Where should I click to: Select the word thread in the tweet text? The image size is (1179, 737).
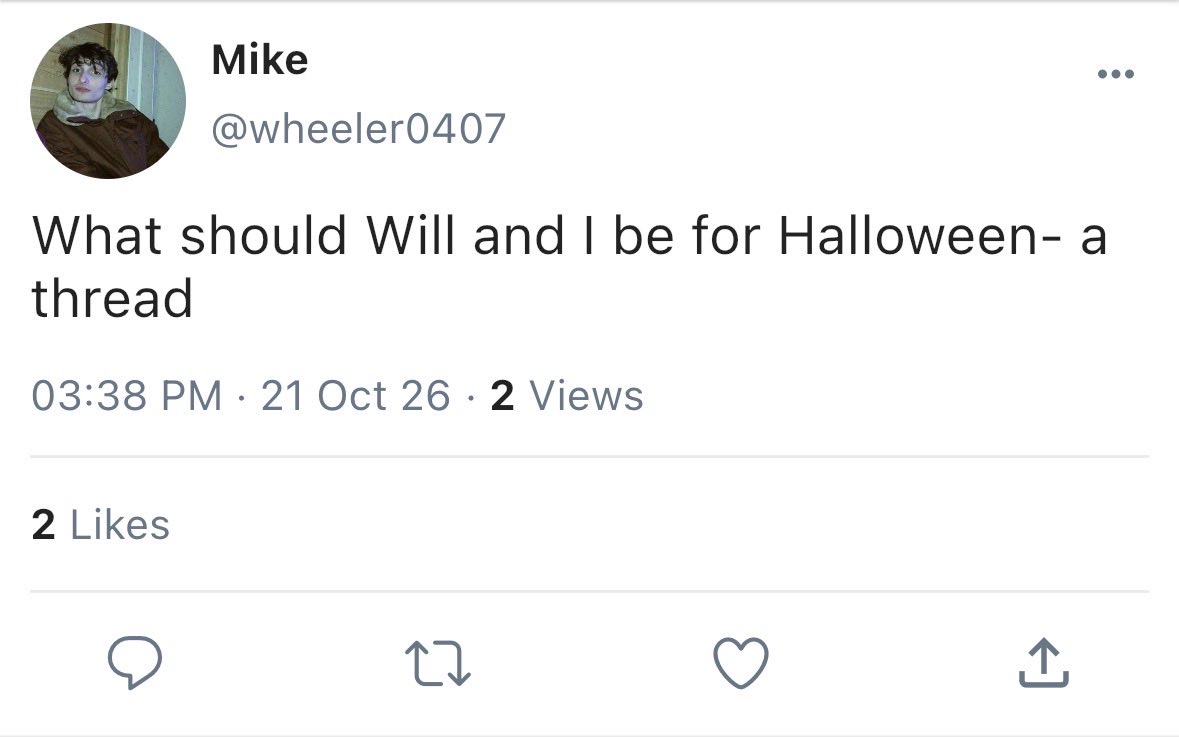tap(112, 298)
